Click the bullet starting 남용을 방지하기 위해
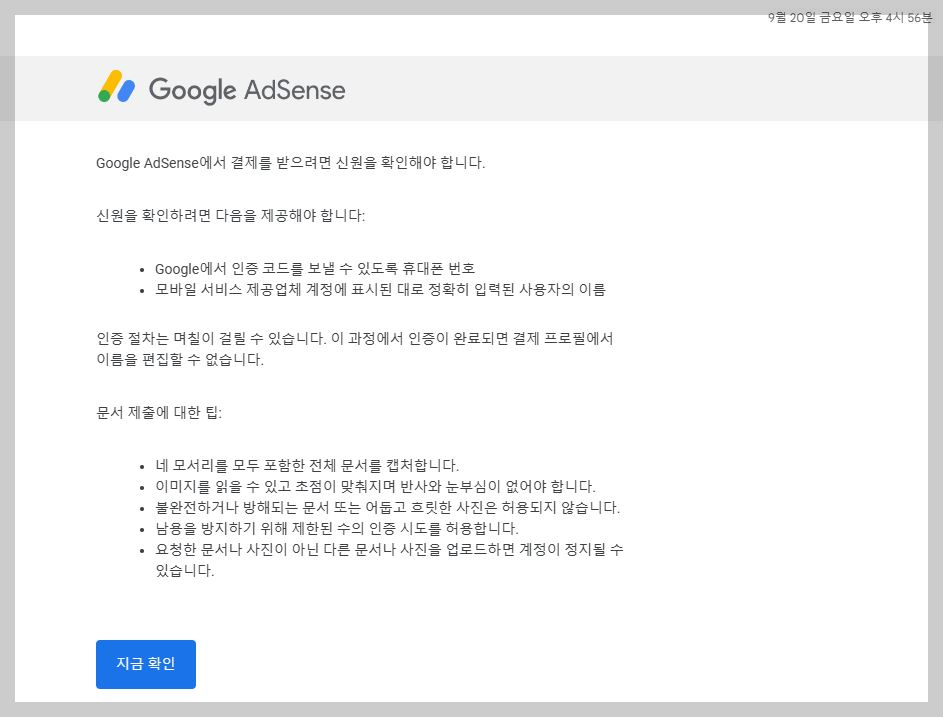943x717 pixels. click(x=337, y=529)
